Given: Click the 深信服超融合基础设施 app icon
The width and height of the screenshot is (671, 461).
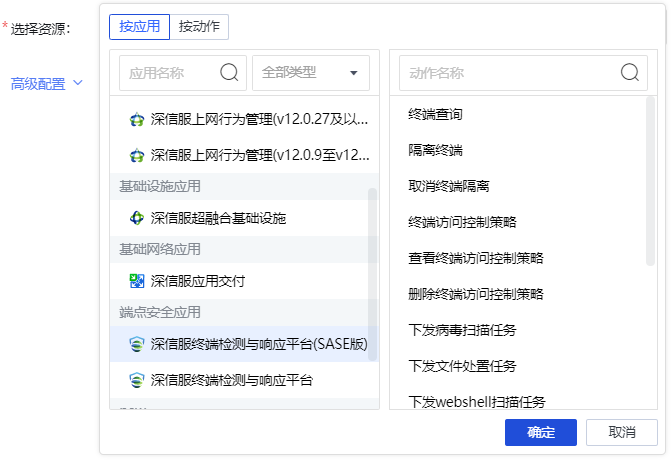Looking at the screenshot, I should click(137, 218).
